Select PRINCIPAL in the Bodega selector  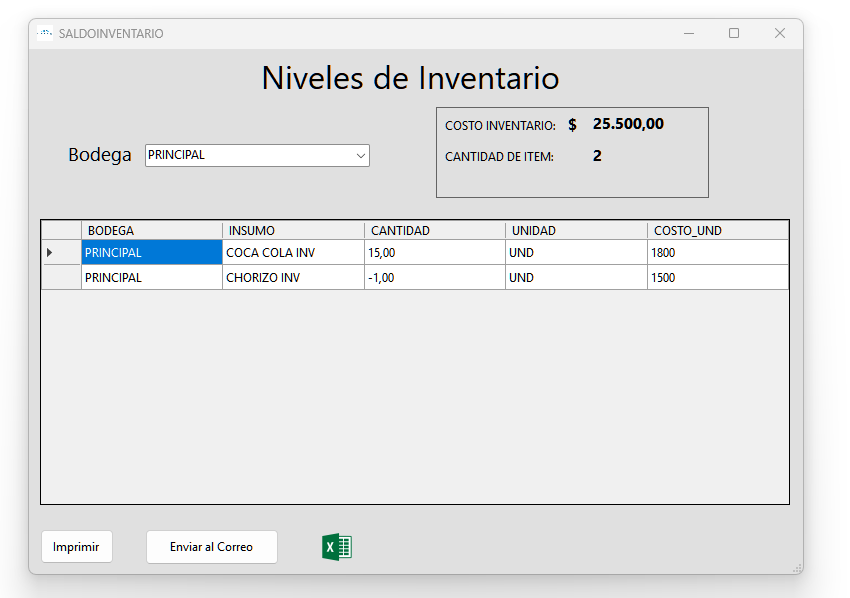[x=250, y=155]
